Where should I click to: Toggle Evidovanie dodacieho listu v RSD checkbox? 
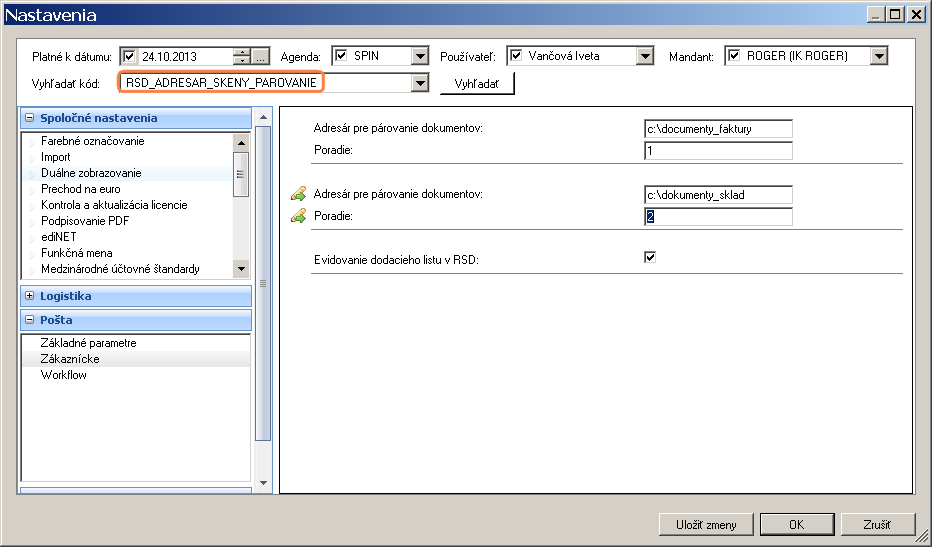pyautogui.click(x=650, y=257)
